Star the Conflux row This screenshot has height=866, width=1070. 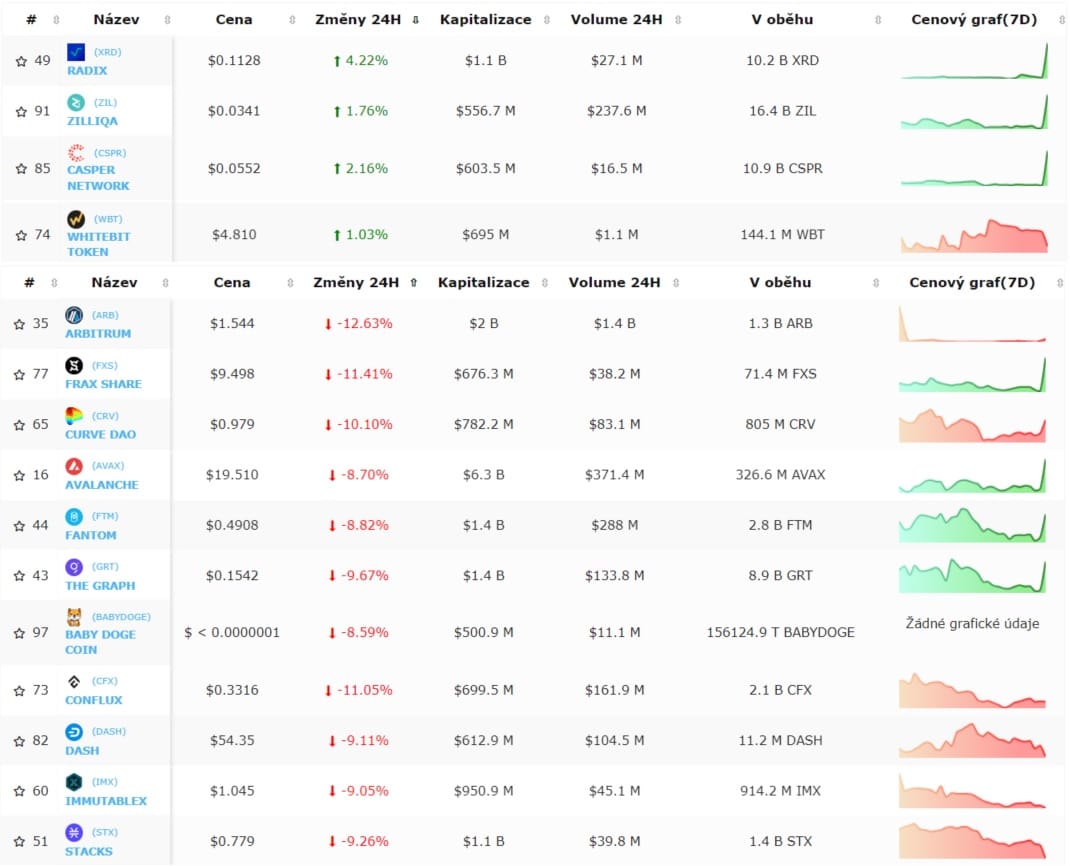click(x=19, y=691)
